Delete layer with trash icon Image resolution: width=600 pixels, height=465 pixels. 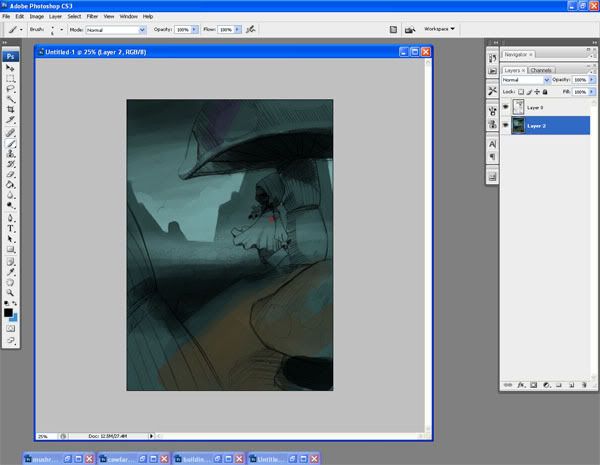pyautogui.click(x=584, y=385)
